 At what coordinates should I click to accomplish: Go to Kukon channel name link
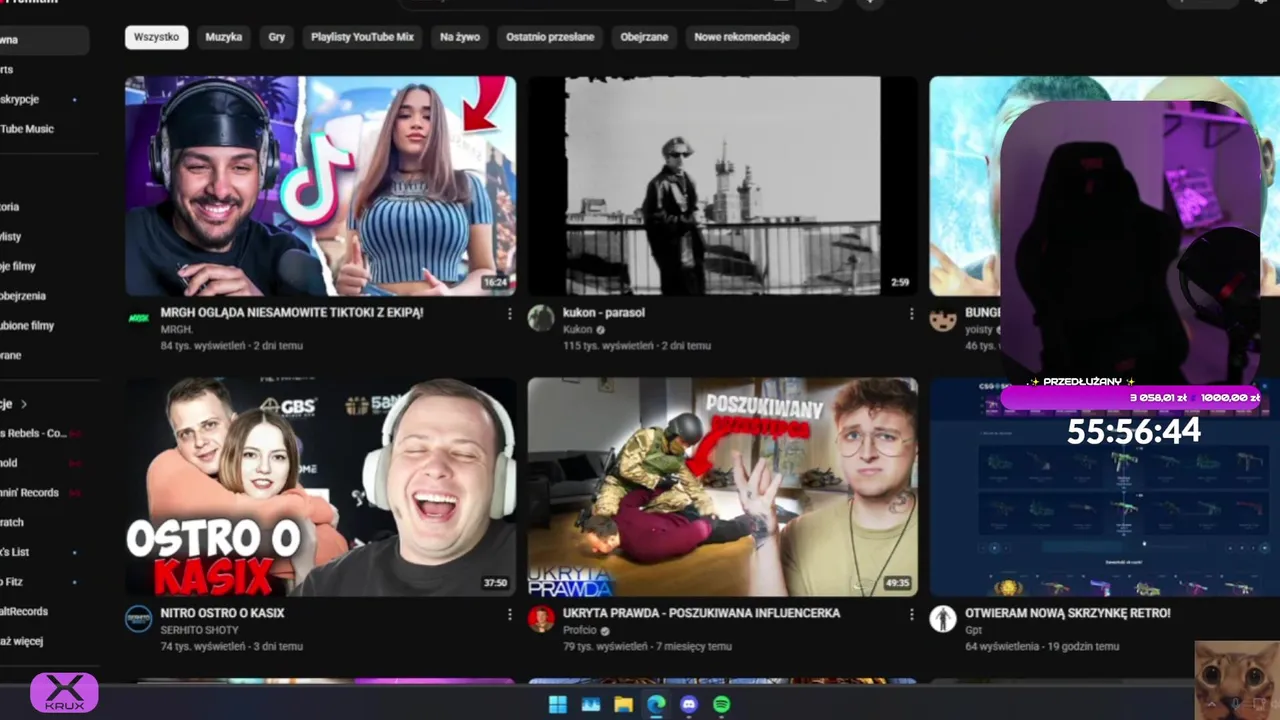(x=577, y=329)
